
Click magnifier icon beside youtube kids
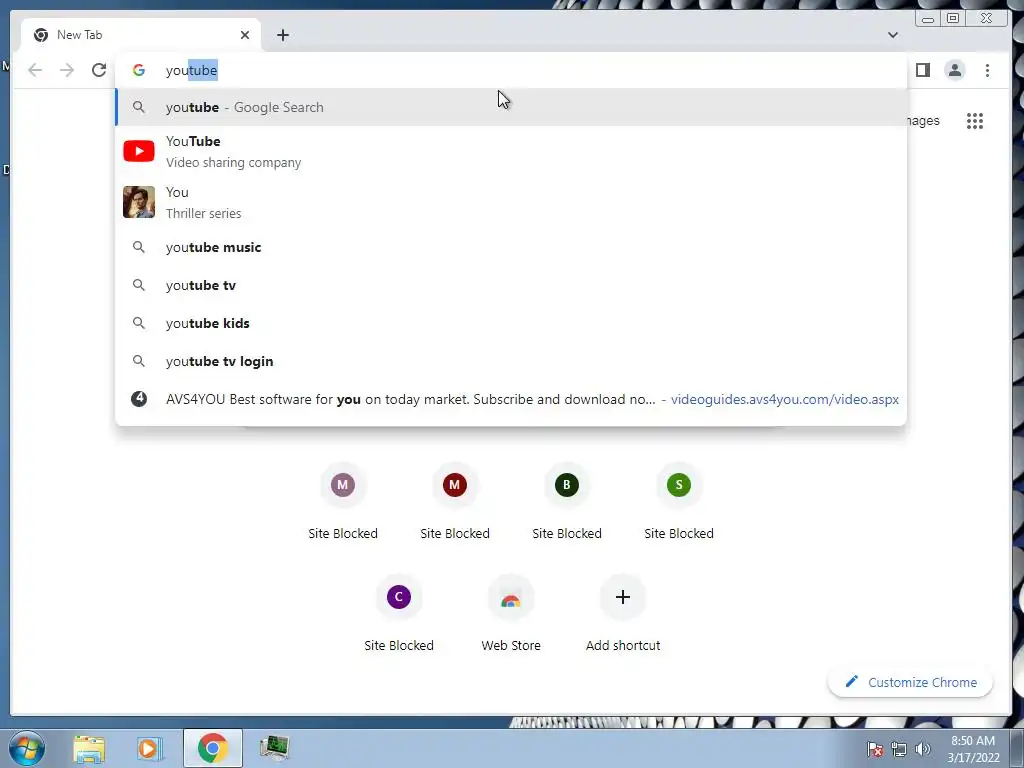coord(138,323)
